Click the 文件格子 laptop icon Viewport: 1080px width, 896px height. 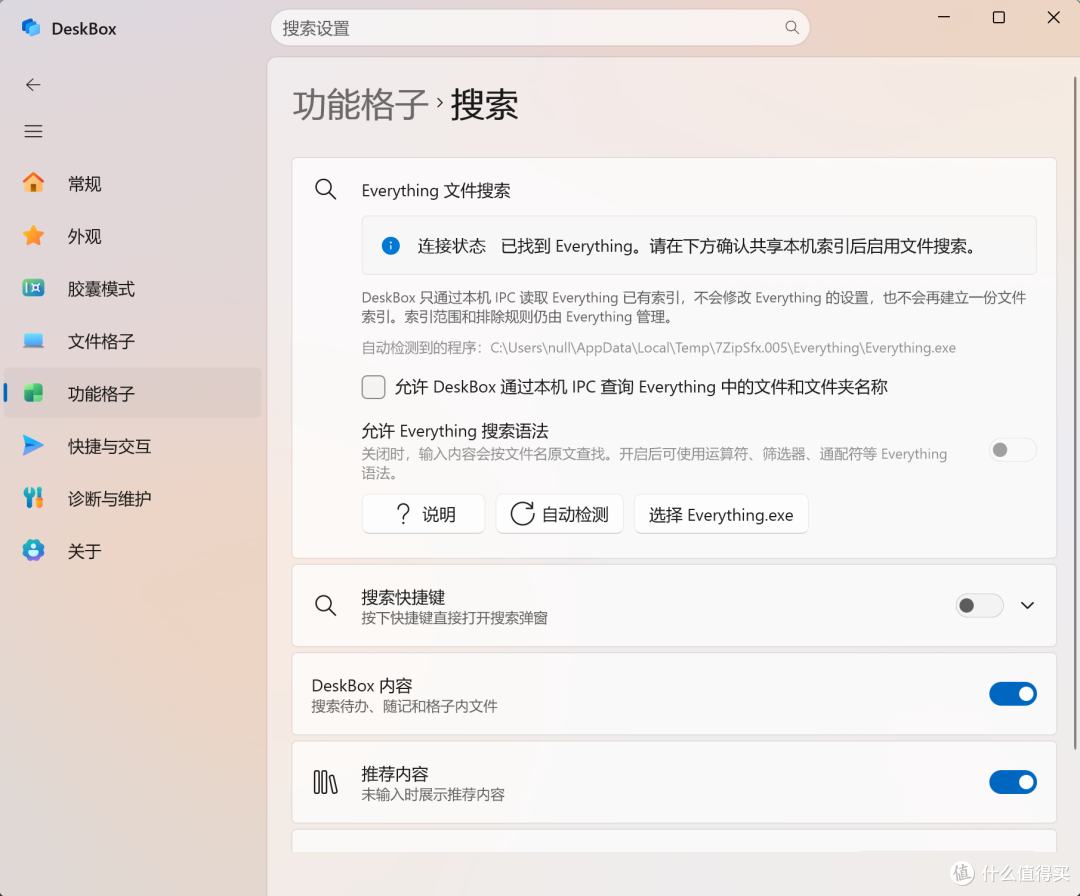33,340
